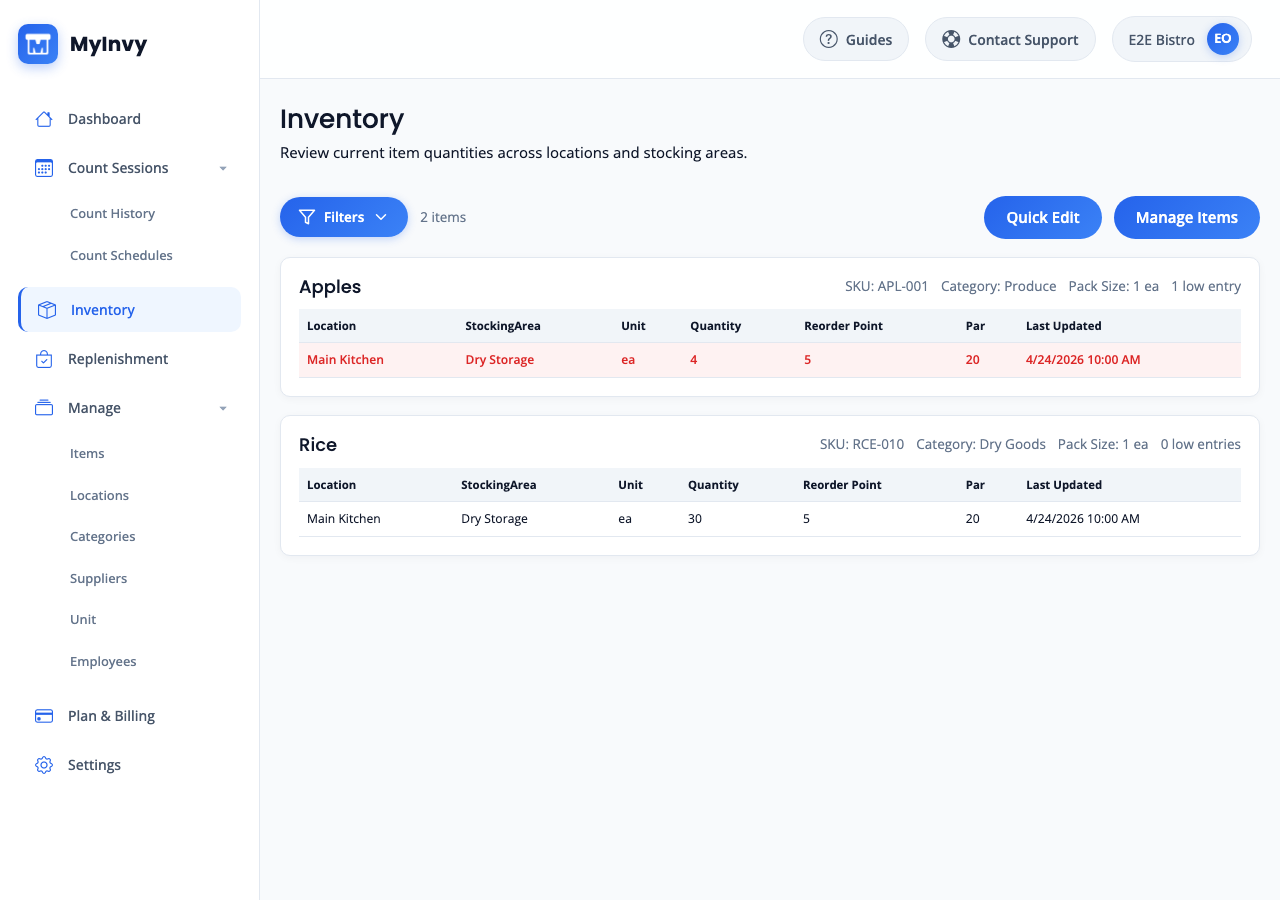
Task: Click "Category: Produce" text
Action: point(999,286)
